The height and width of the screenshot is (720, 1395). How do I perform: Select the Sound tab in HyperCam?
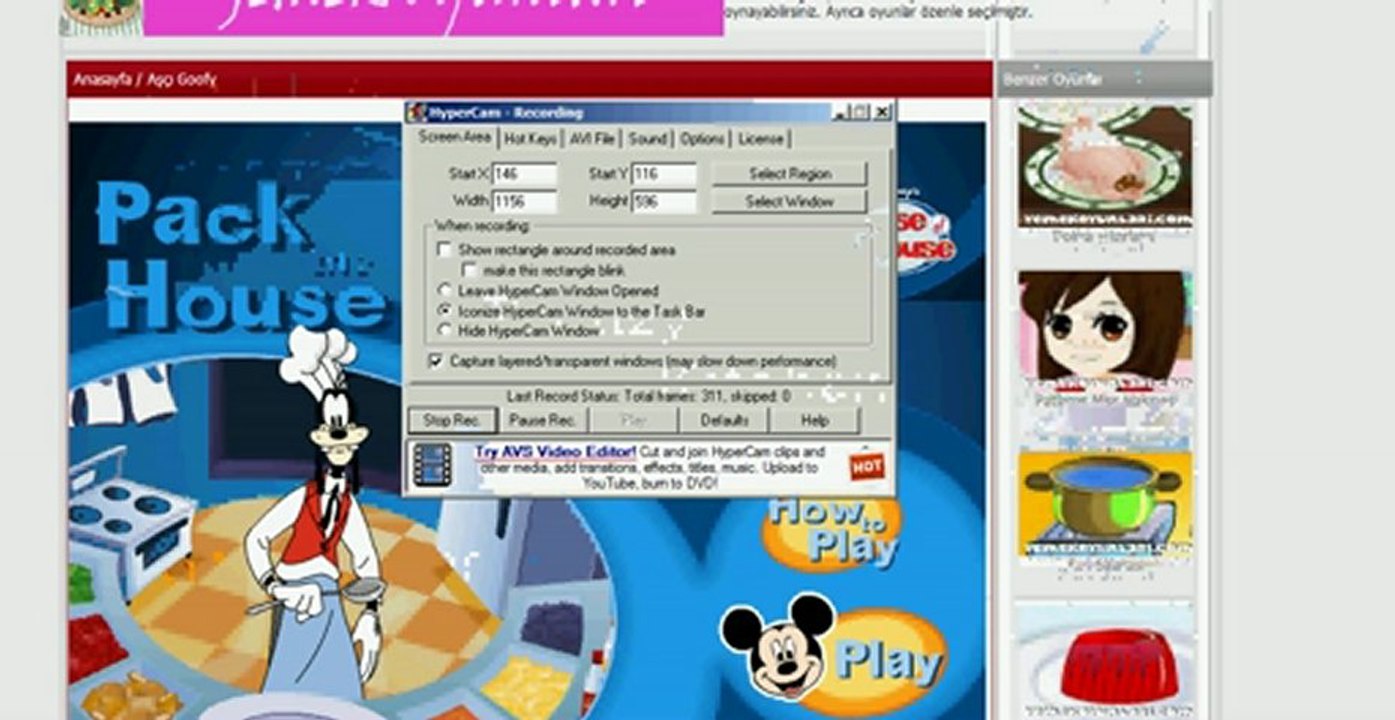tap(648, 139)
